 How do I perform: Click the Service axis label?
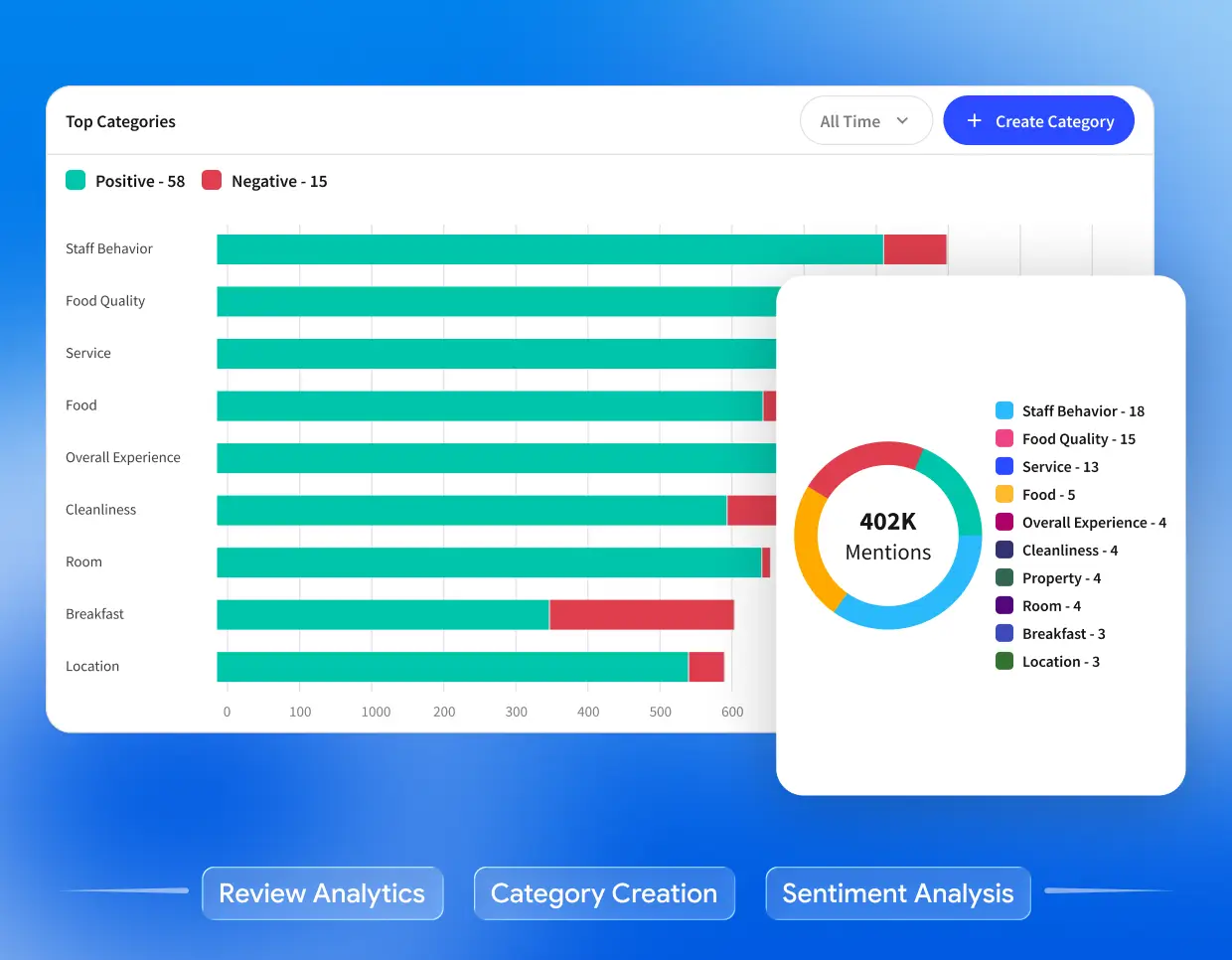(88, 353)
